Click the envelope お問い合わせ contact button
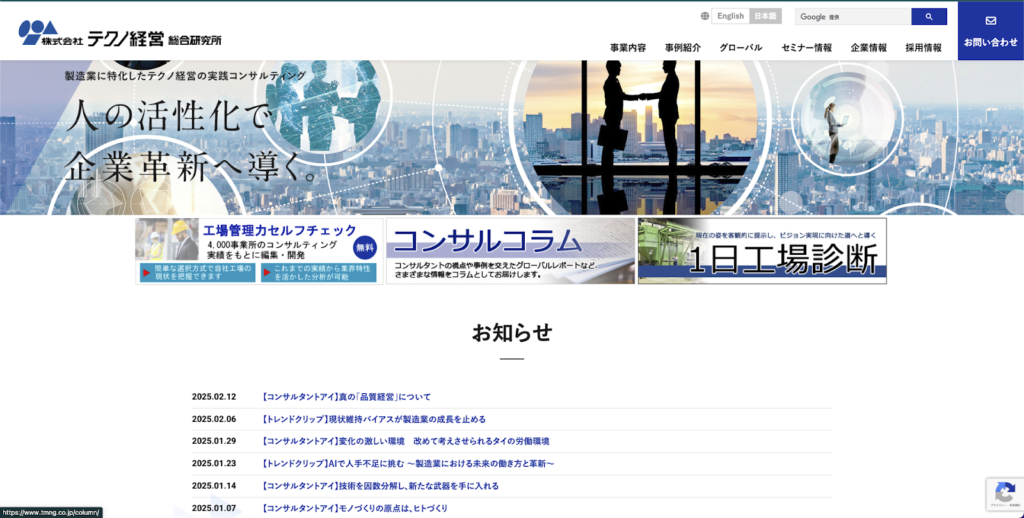The width and height of the screenshot is (1024, 518). [x=990, y=31]
